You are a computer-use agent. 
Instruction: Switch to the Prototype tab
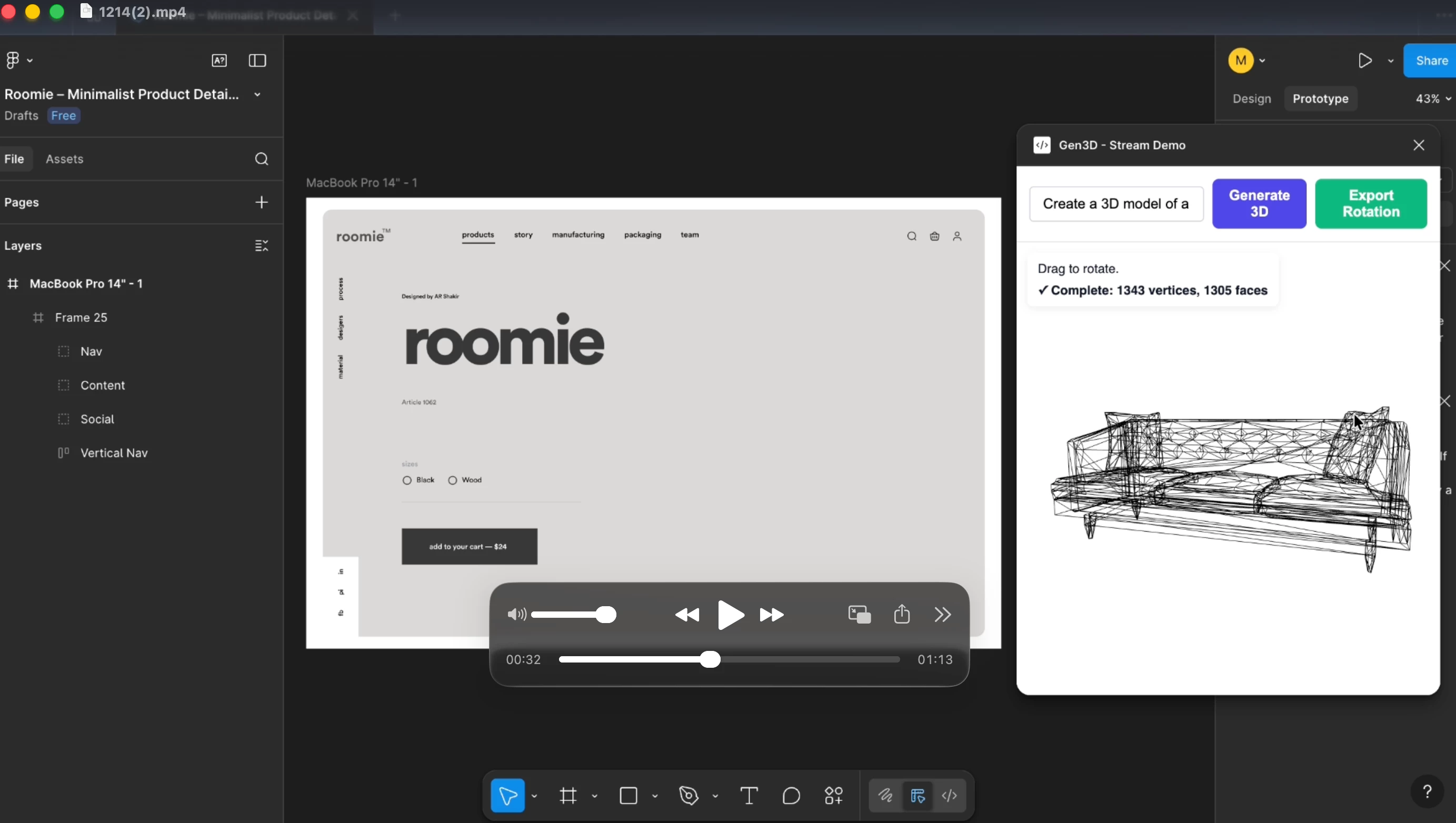click(1320, 98)
